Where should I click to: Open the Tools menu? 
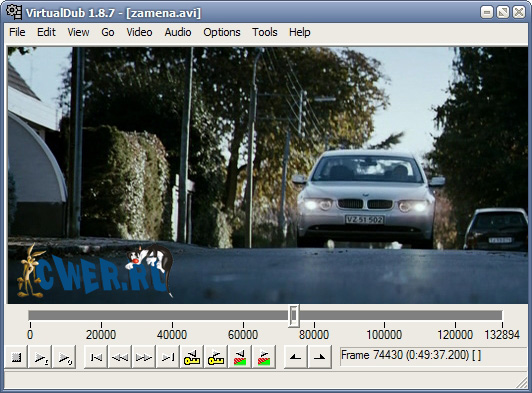tap(265, 32)
